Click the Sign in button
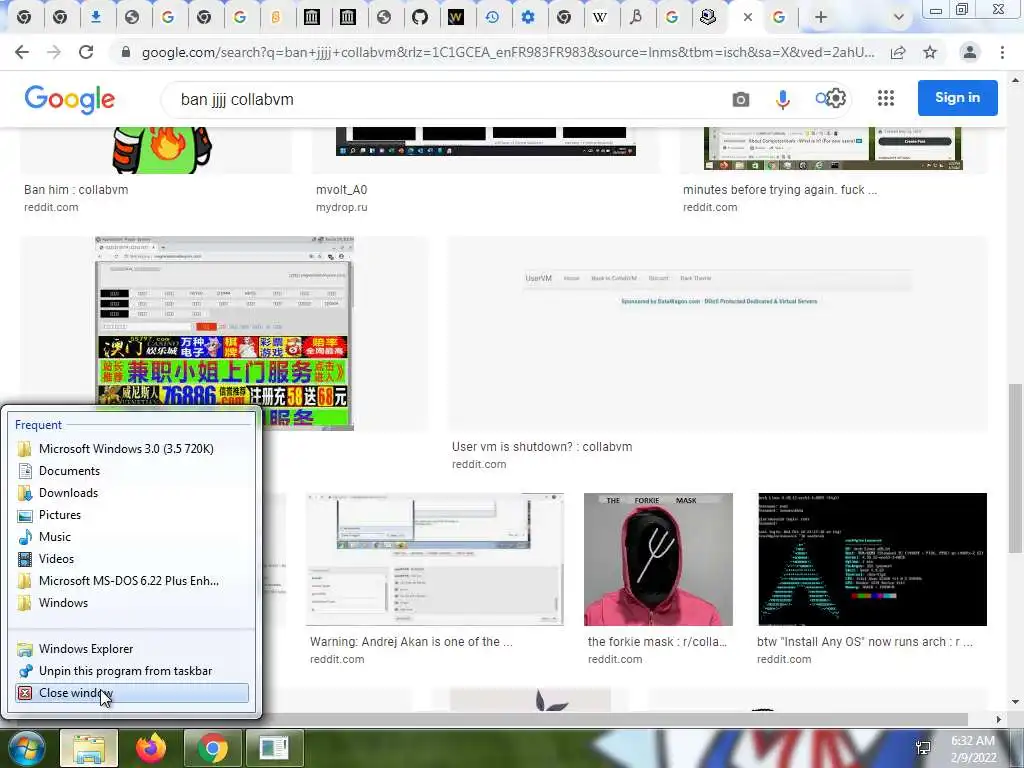 pyautogui.click(x=957, y=98)
